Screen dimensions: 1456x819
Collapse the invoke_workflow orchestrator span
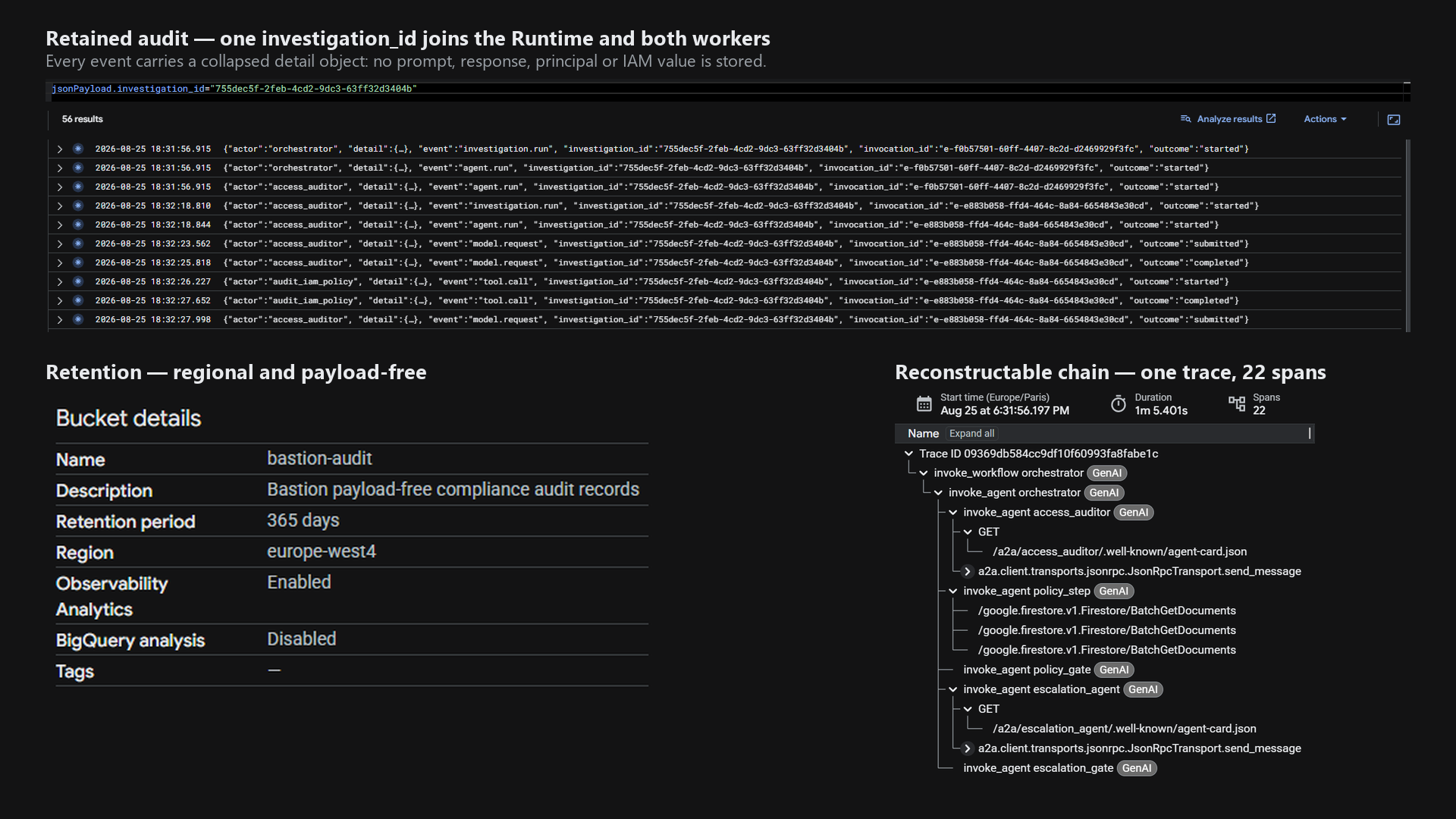924,473
